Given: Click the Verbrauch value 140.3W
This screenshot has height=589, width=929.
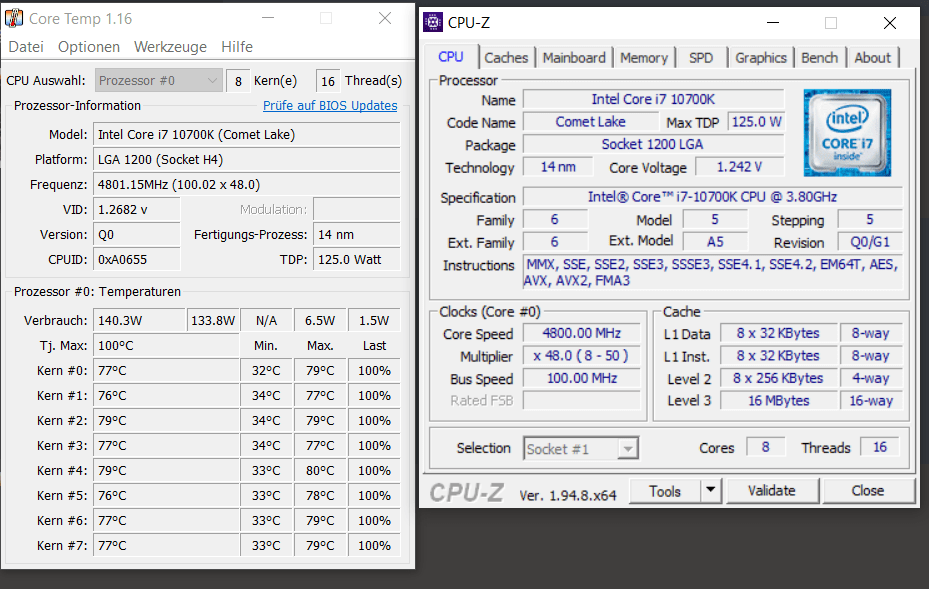Looking at the screenshot, I should click(x=139, y=321).
